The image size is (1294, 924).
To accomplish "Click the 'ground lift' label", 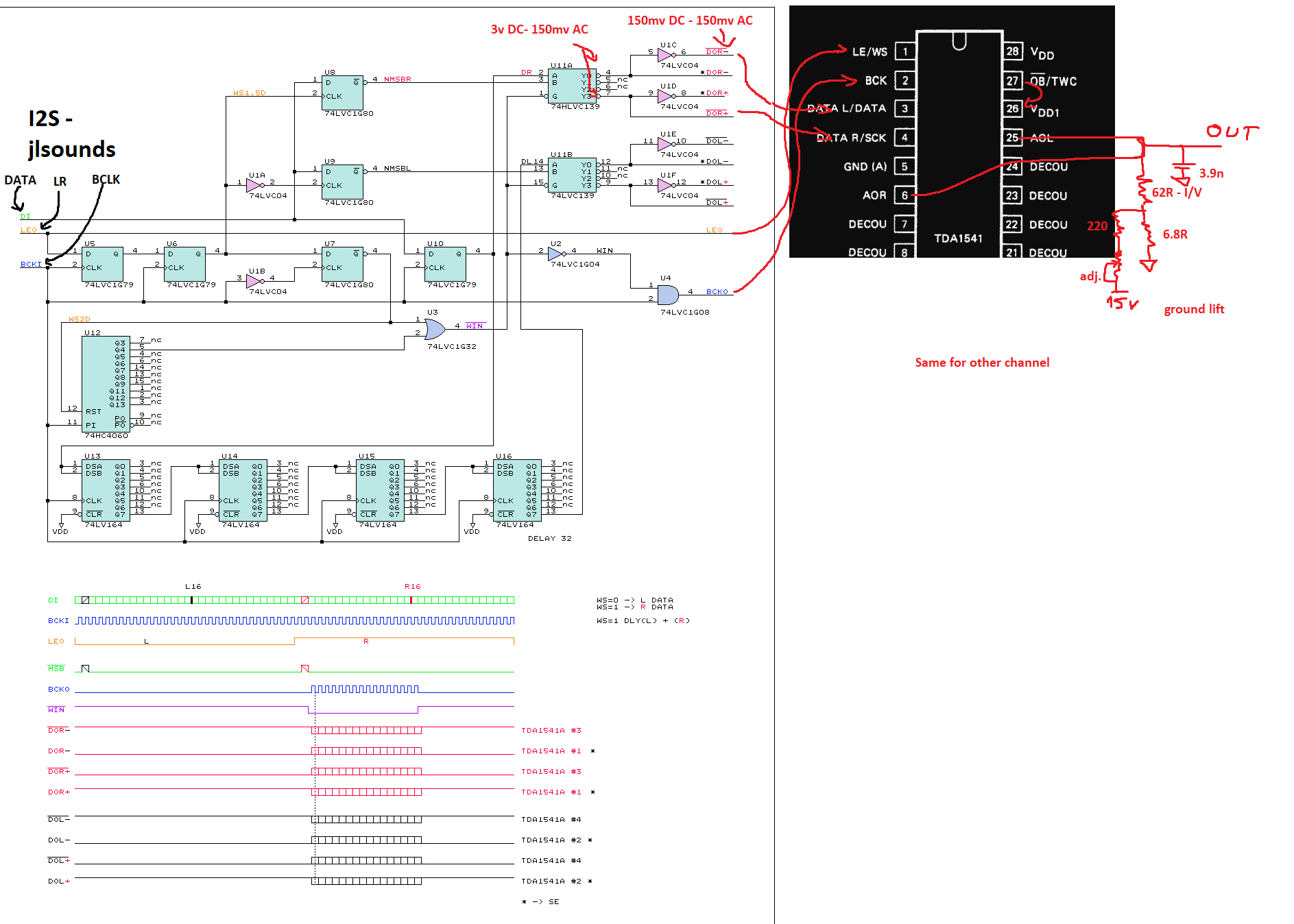I will 1194,309.
